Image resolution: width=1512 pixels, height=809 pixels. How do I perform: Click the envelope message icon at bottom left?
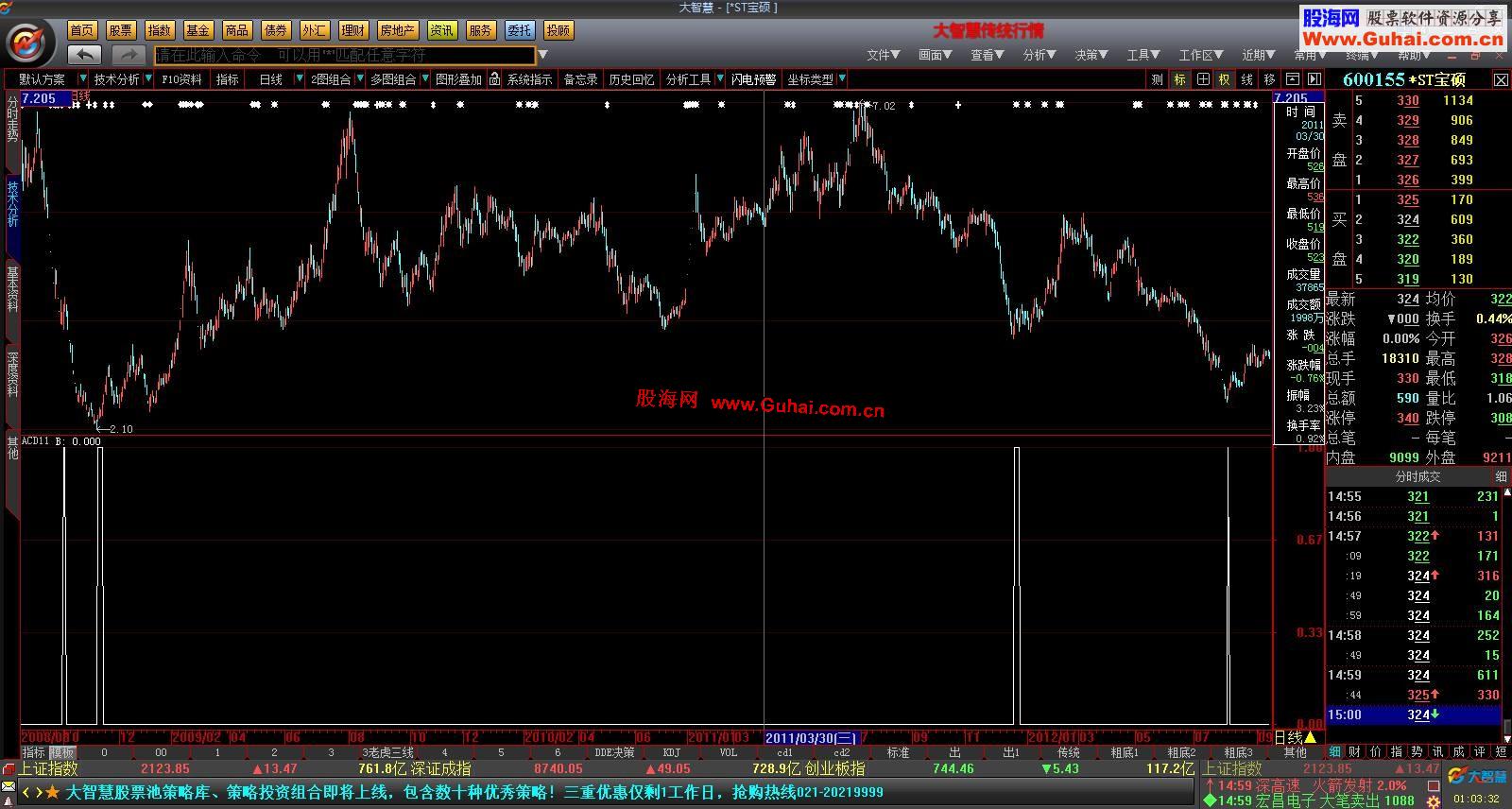[x=9, y=785]
